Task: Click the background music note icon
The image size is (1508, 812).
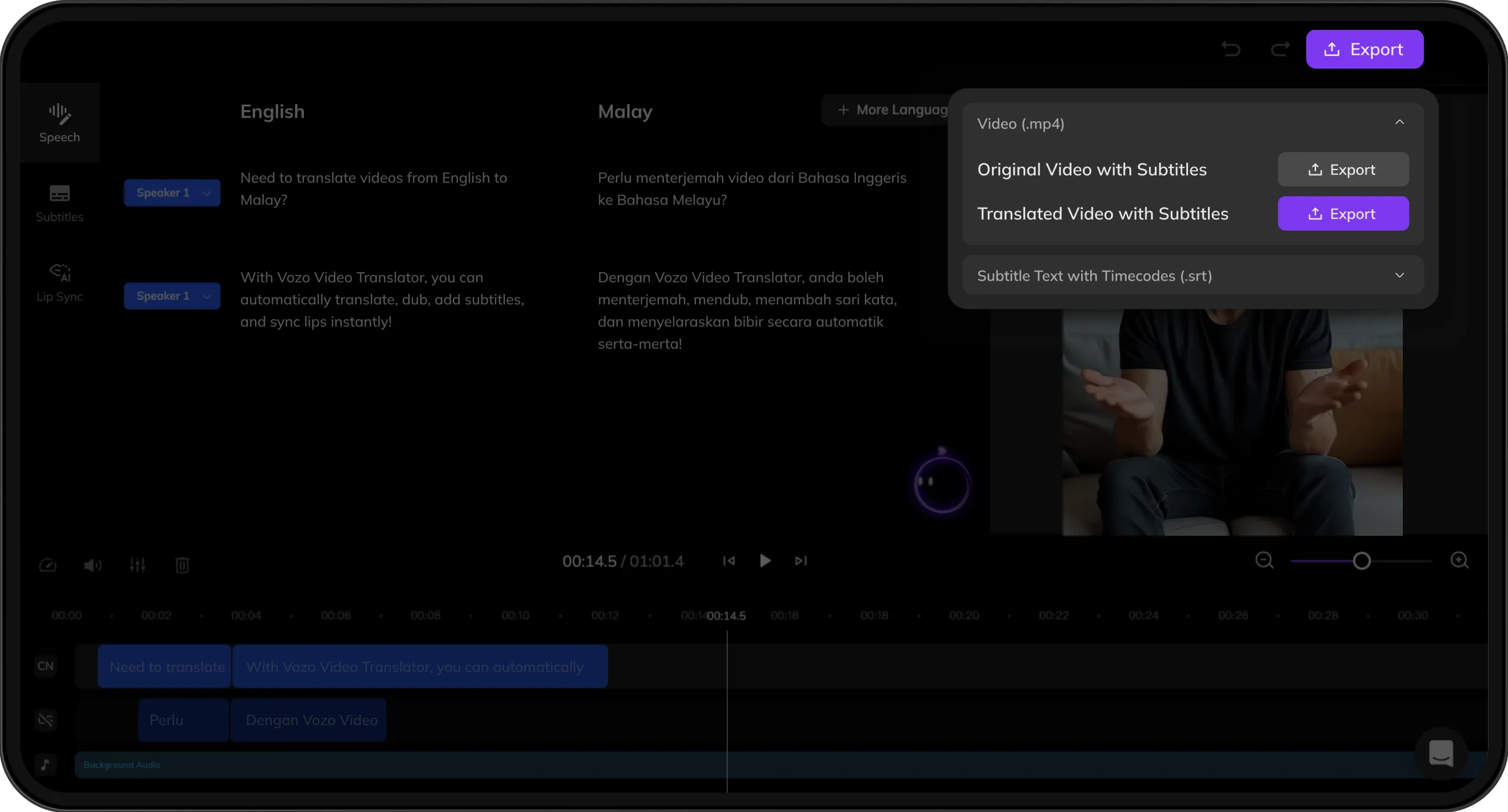Action: pyautogui.click(x=45, y=764)
